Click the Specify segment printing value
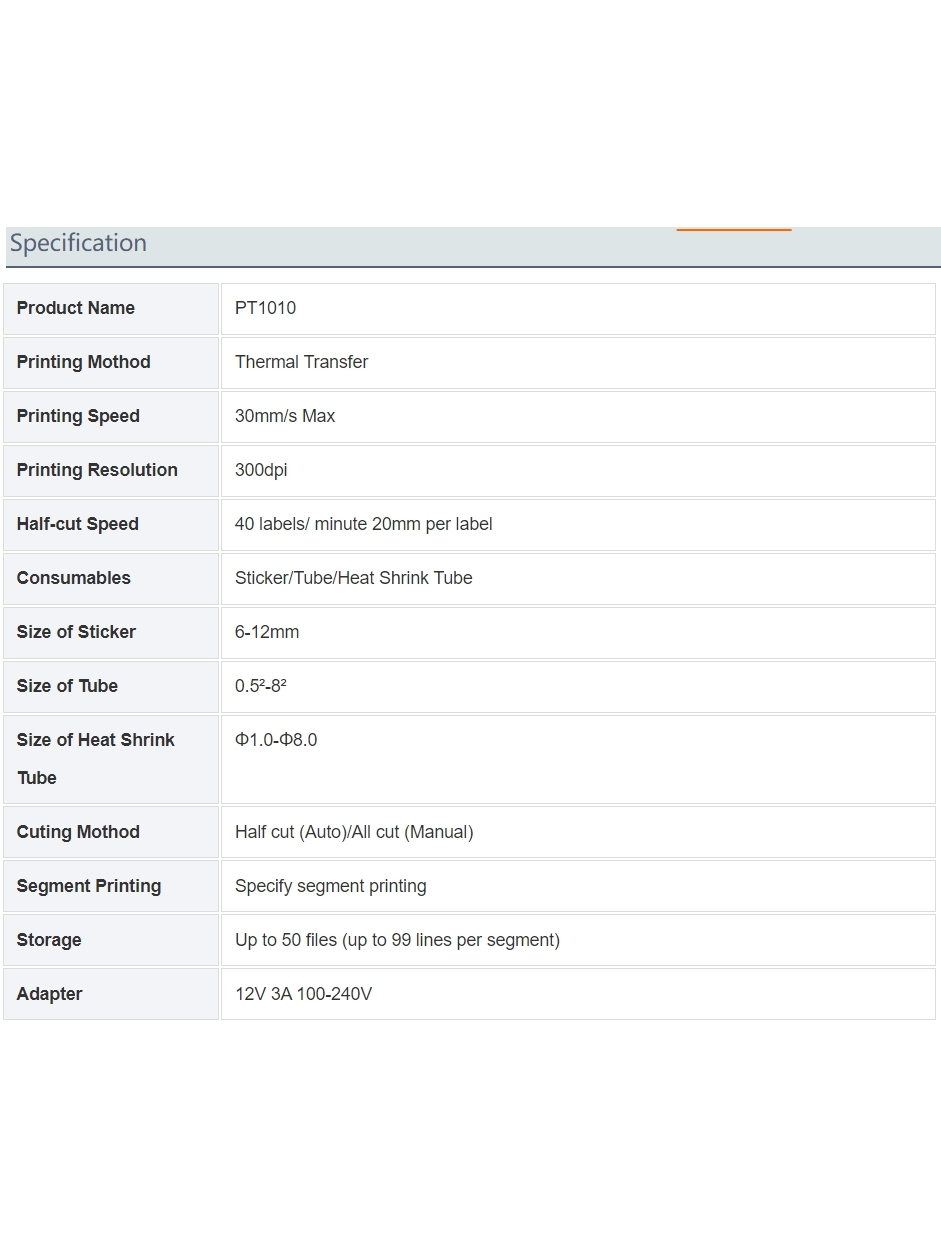Screen dimensions: 941x1253 pos(330,886)
